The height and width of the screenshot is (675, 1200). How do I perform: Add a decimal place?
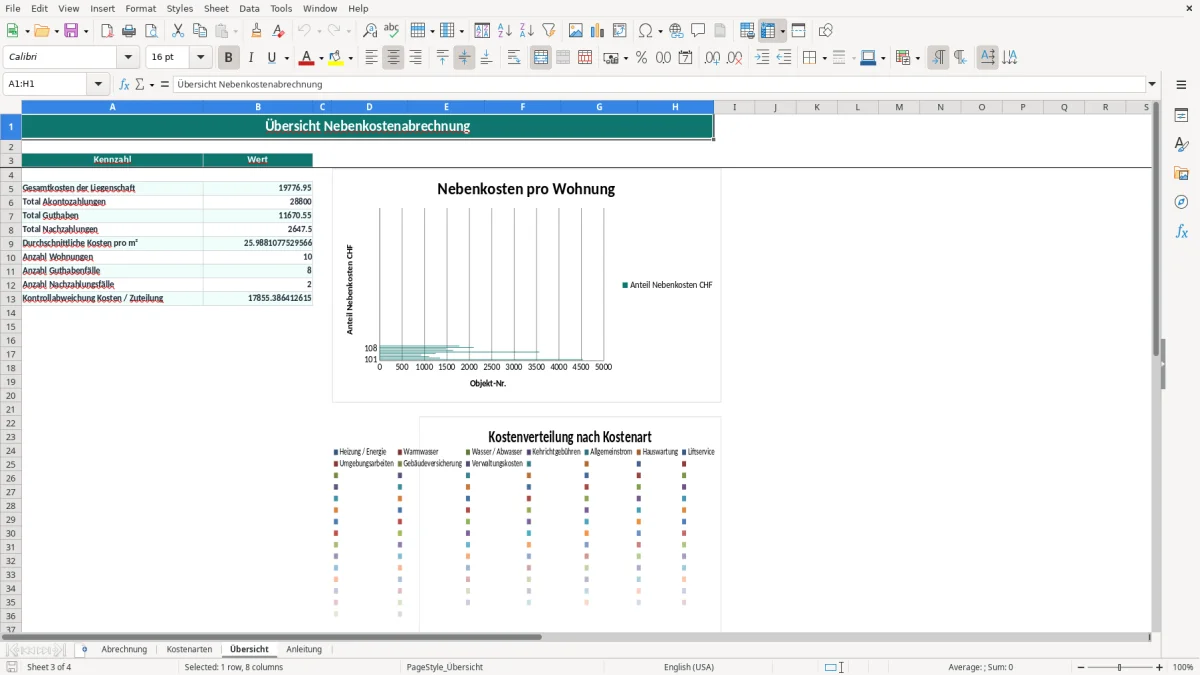point(713,58)
